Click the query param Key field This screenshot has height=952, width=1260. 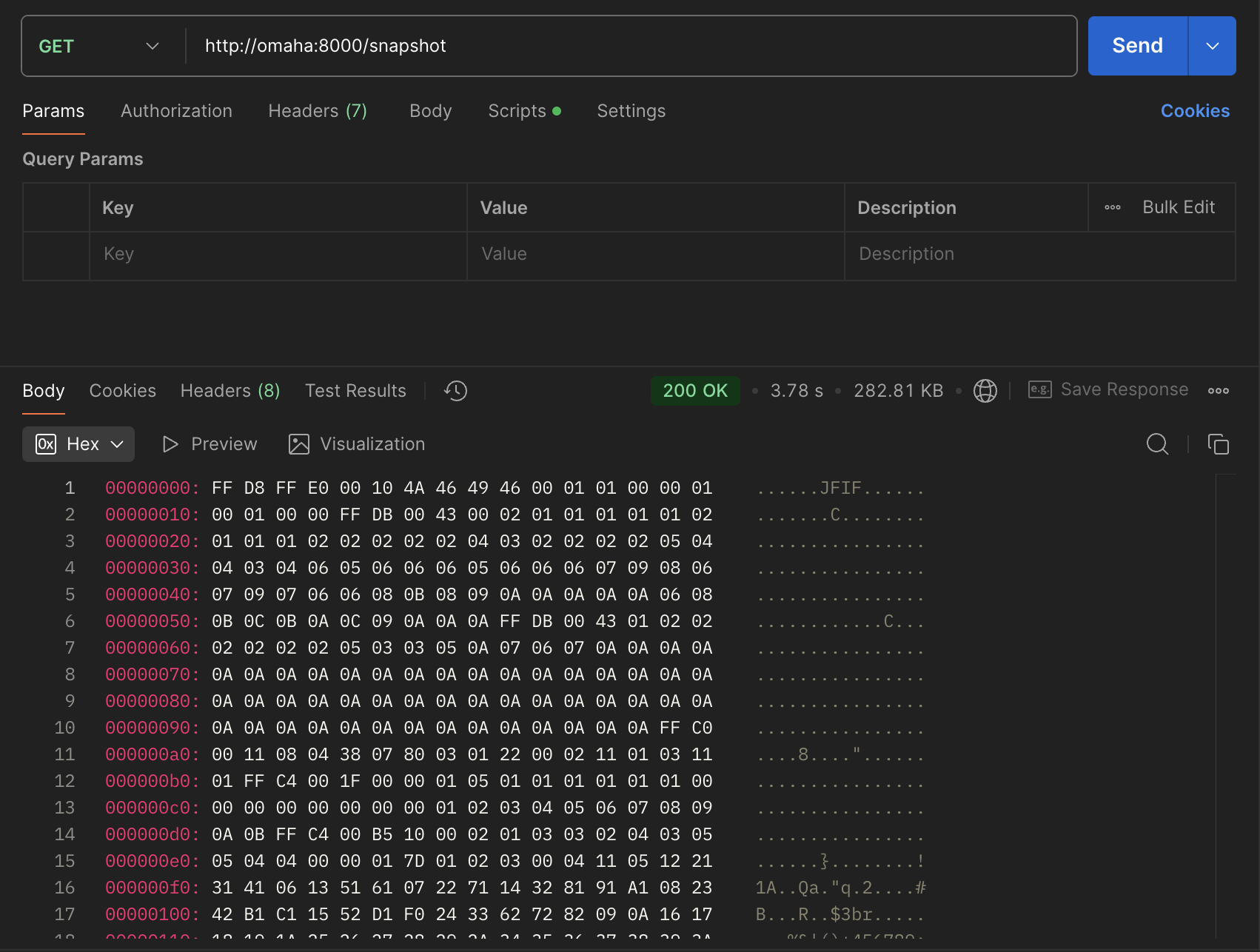(278, 255)
